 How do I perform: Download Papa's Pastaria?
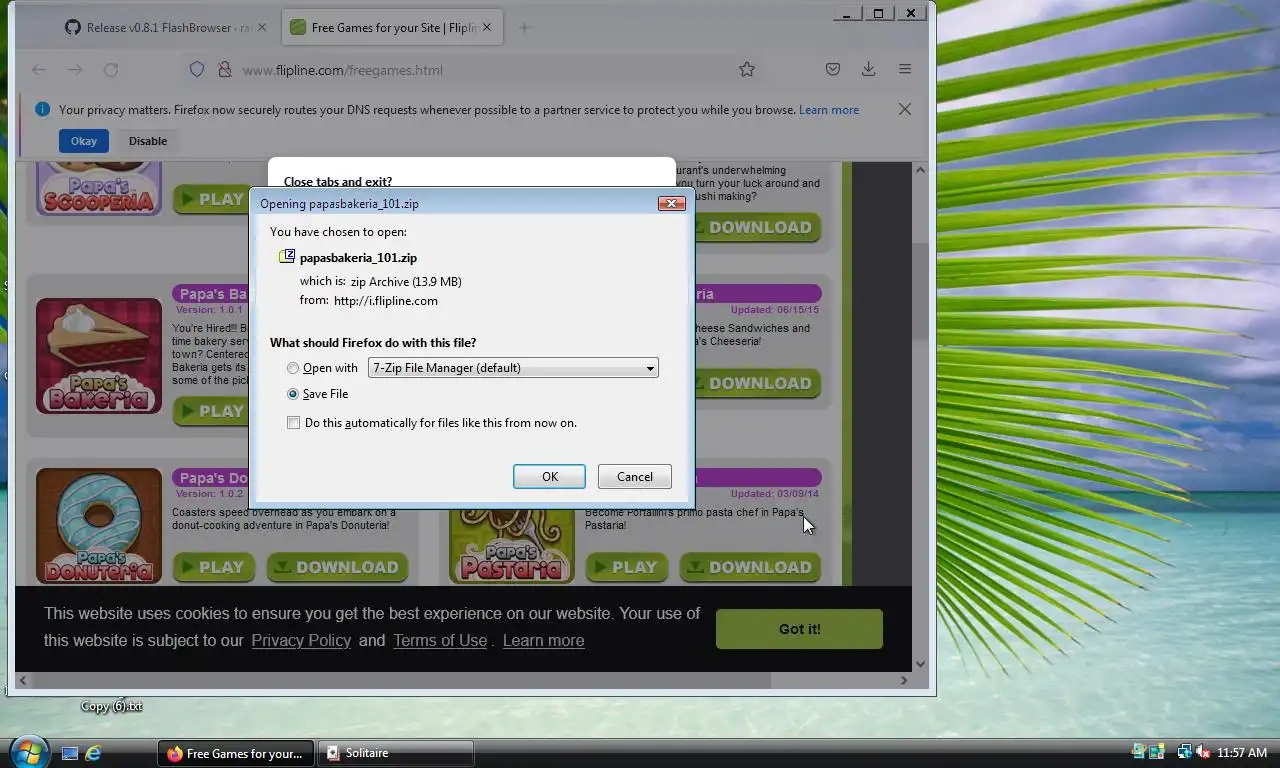point(750,567)
